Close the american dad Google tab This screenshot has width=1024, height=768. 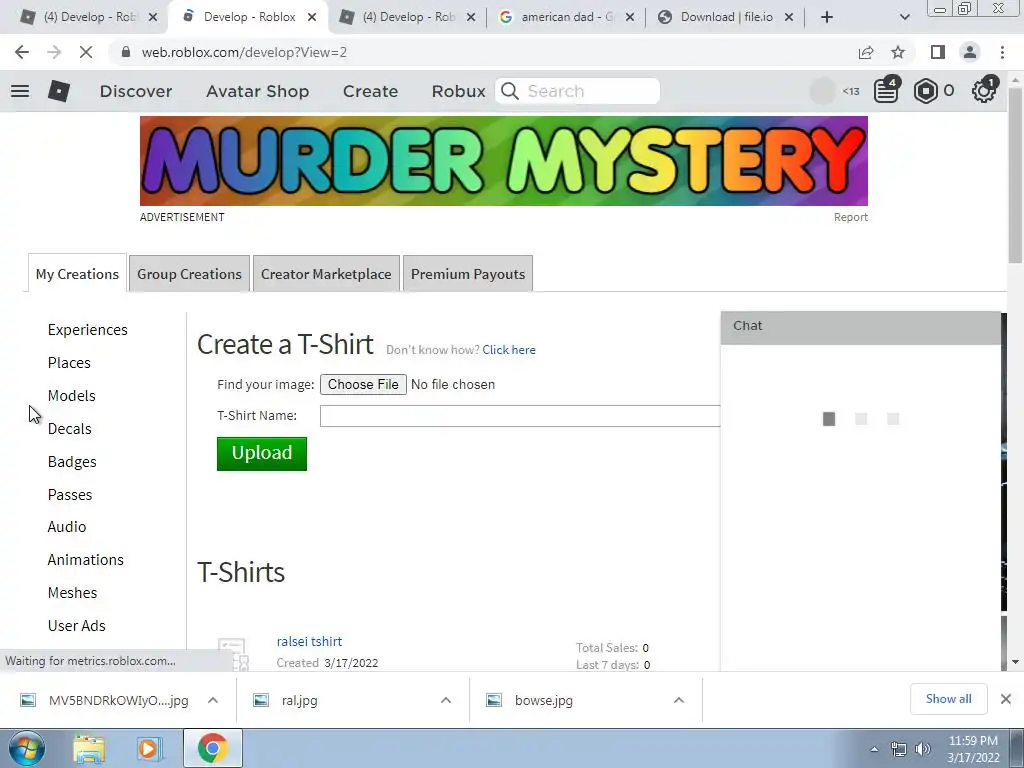[630, 18]
